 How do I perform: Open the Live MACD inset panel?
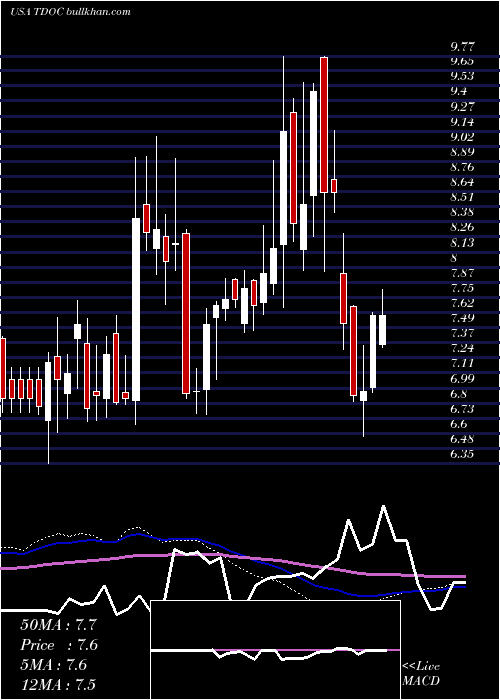click(275, 650)
